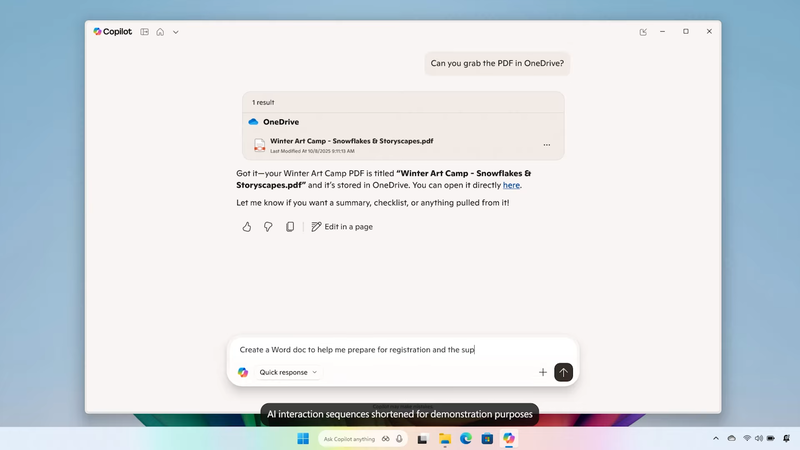
Task: Follow the 'here' link to open PDF
Action: pyautogui.click(x=511, y=185)
